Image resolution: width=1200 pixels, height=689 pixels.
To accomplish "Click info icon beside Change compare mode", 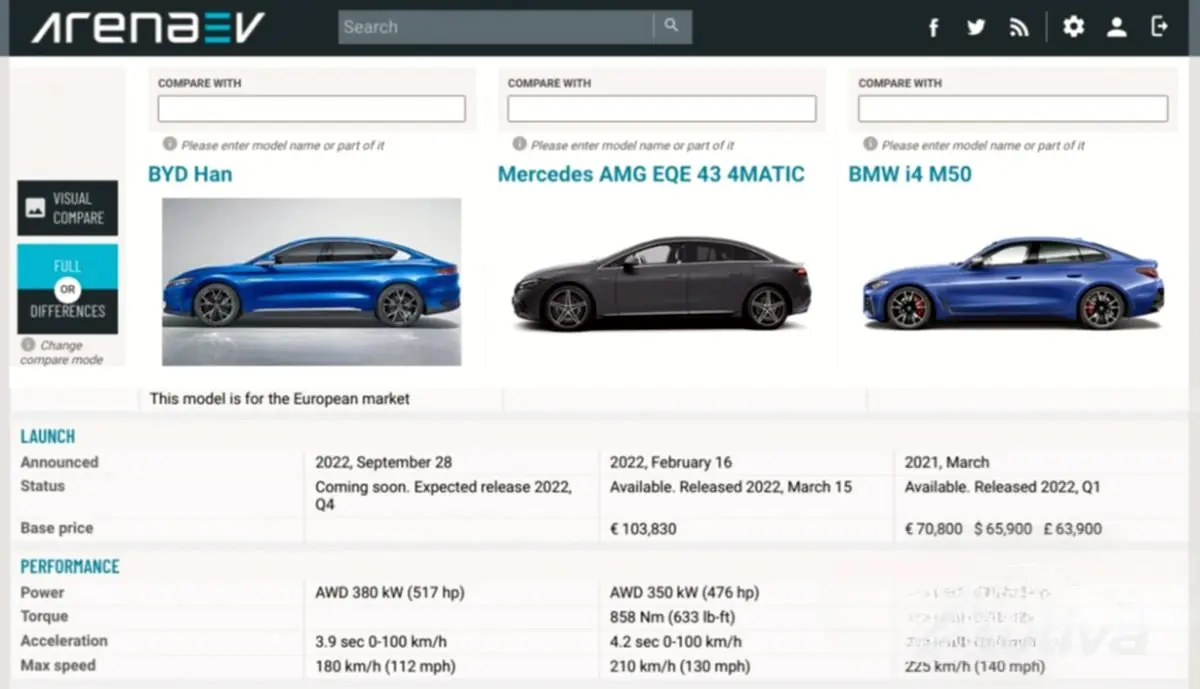I will click(28, 345).
